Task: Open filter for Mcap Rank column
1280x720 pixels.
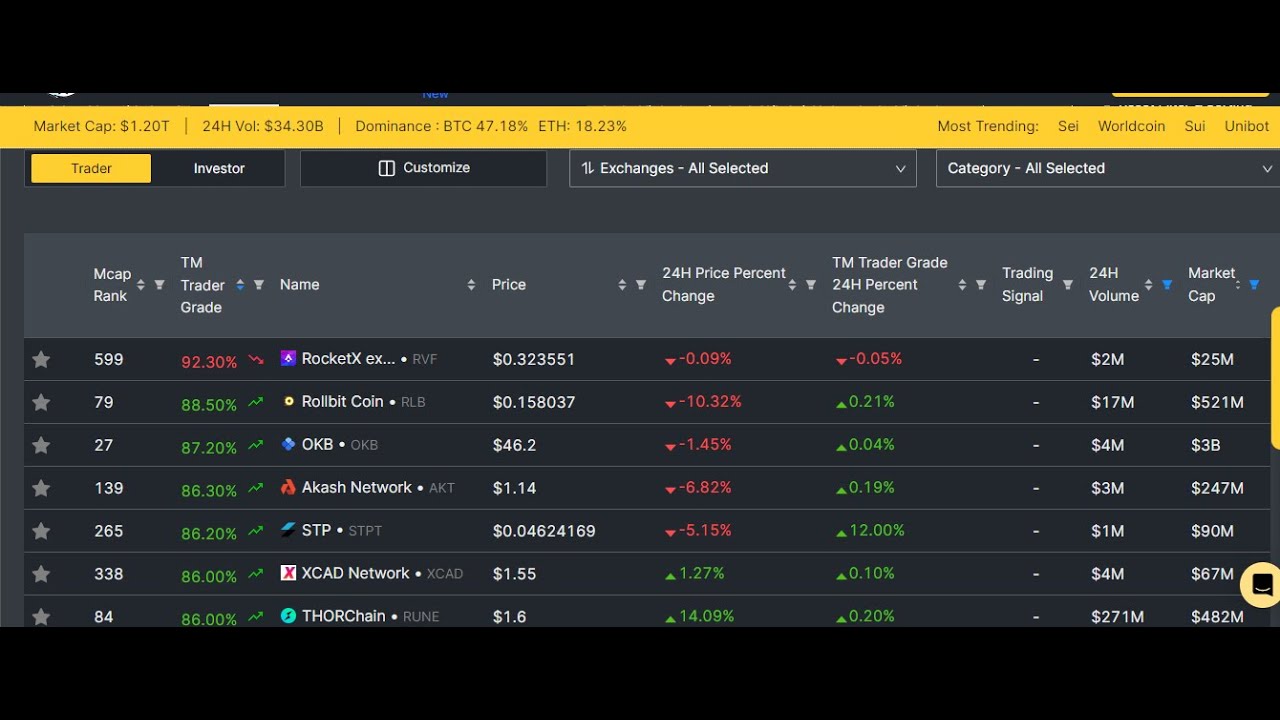Action: (x=159, y=285)
